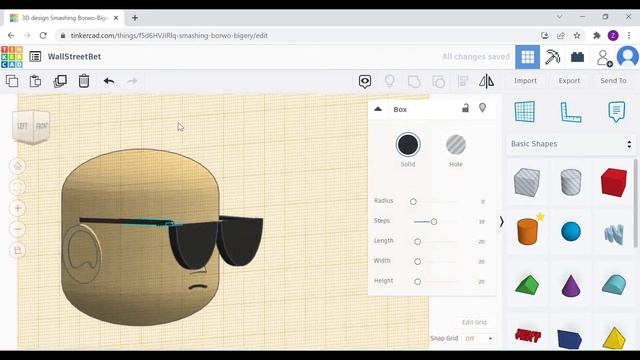Toggle lock editing on the Box

(x=465, y=108)
